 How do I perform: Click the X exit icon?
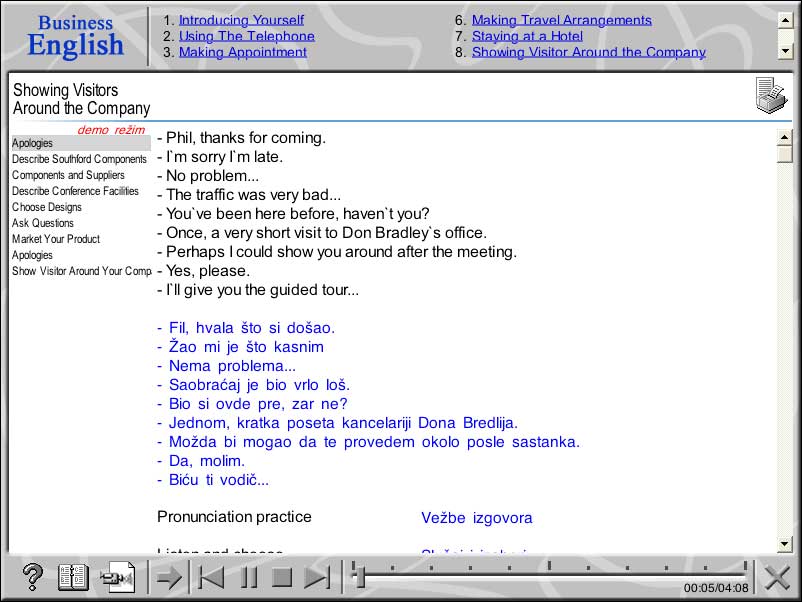tap(775, 577)
